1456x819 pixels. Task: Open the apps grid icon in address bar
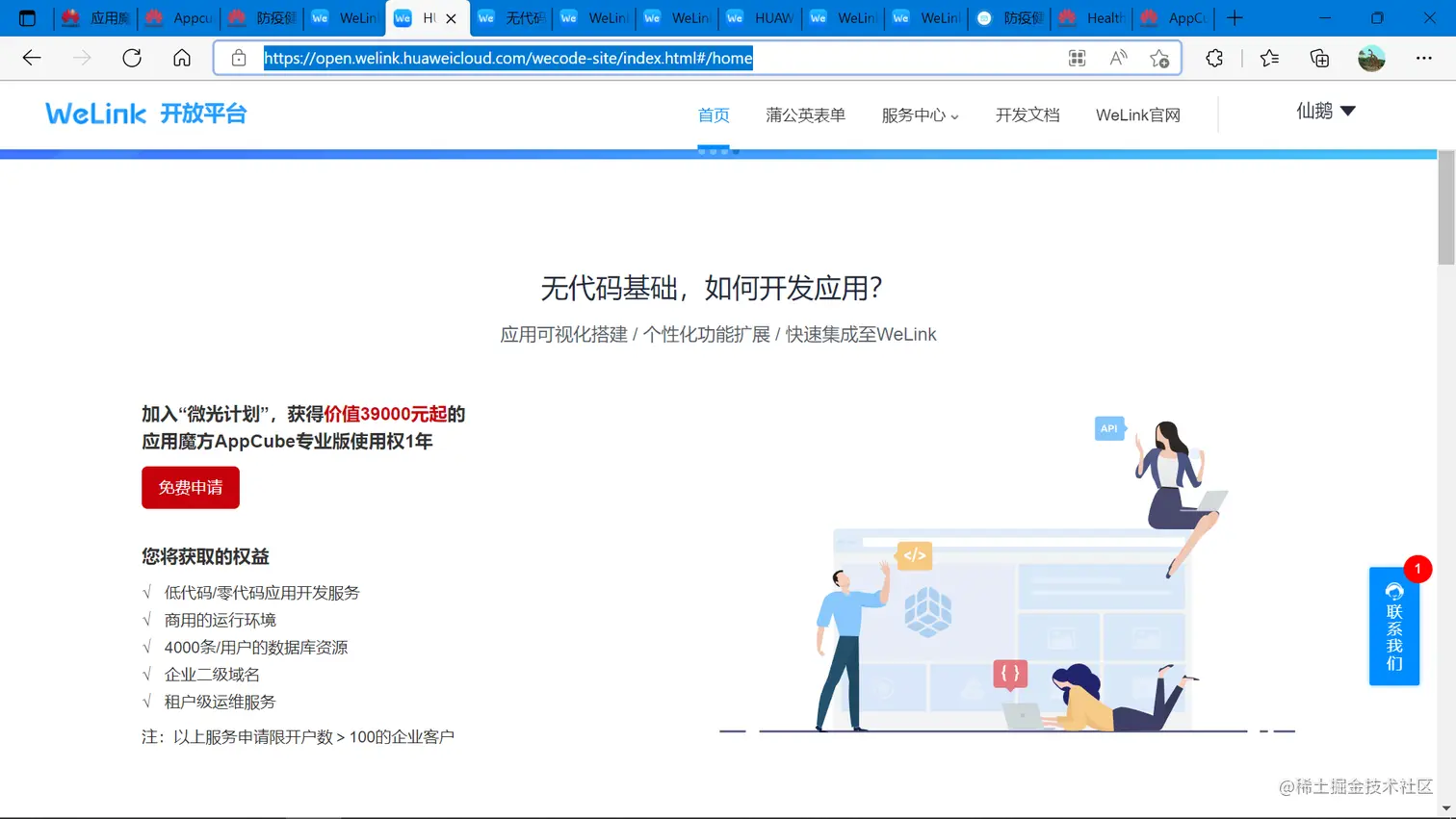(x=1077, y=58)
